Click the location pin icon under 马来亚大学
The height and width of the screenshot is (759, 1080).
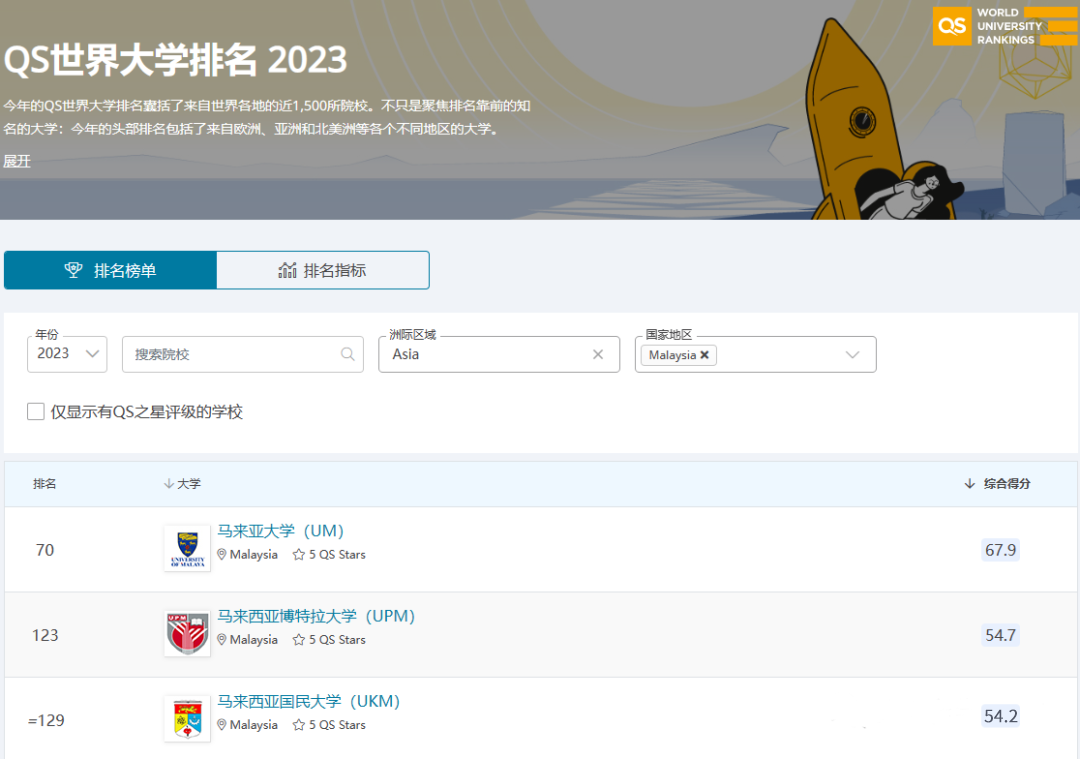click(220, 554)
